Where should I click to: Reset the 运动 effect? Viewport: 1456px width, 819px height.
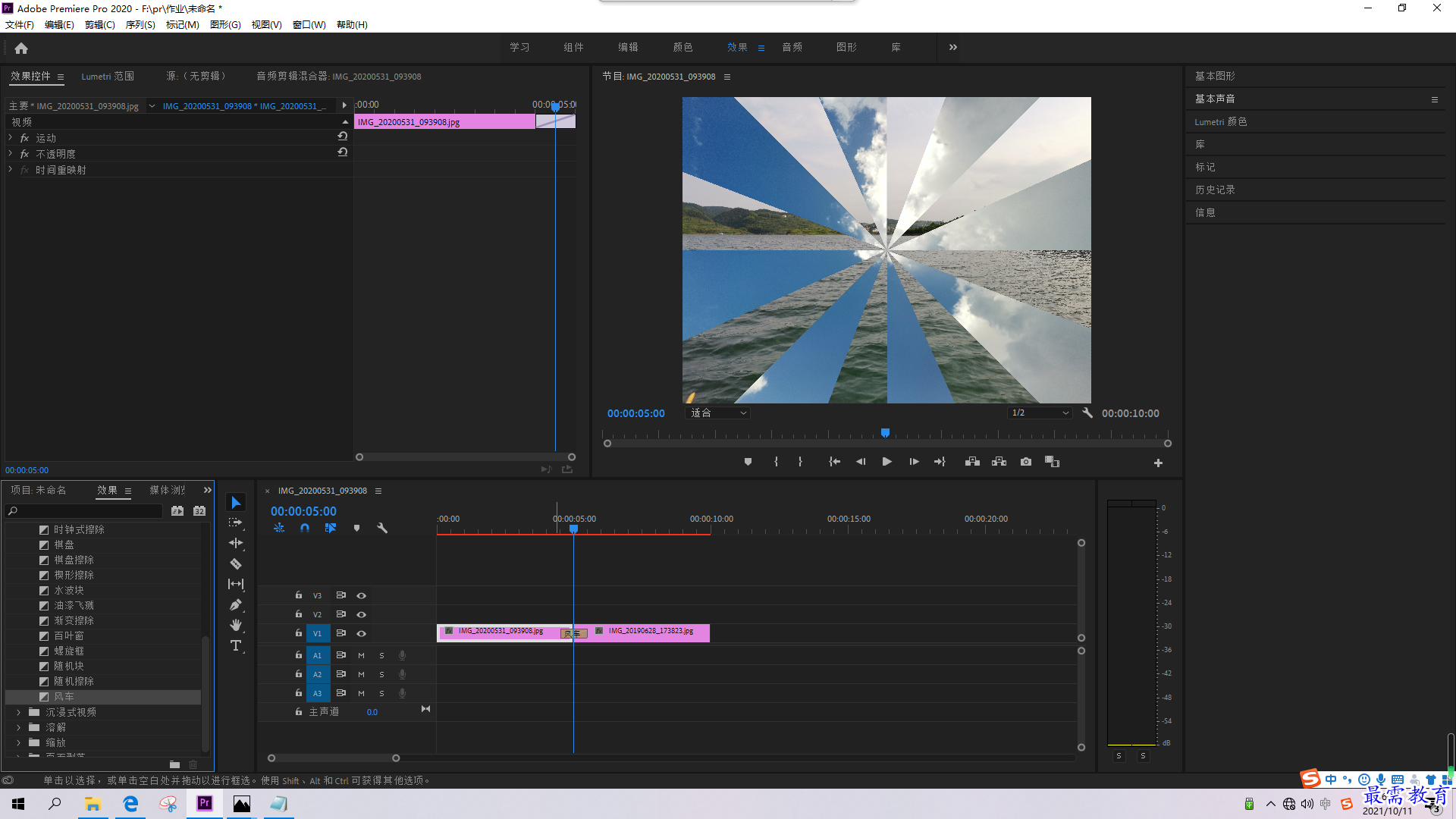[x=343, y=136]
